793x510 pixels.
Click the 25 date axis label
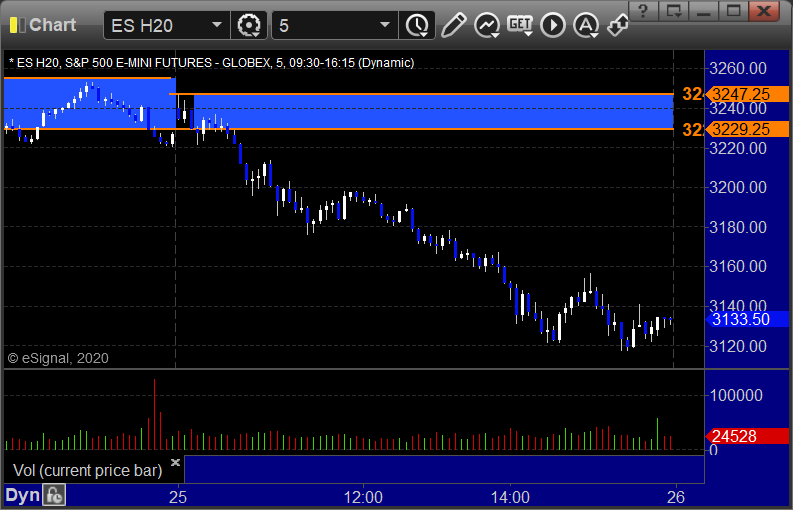[178, 497]
